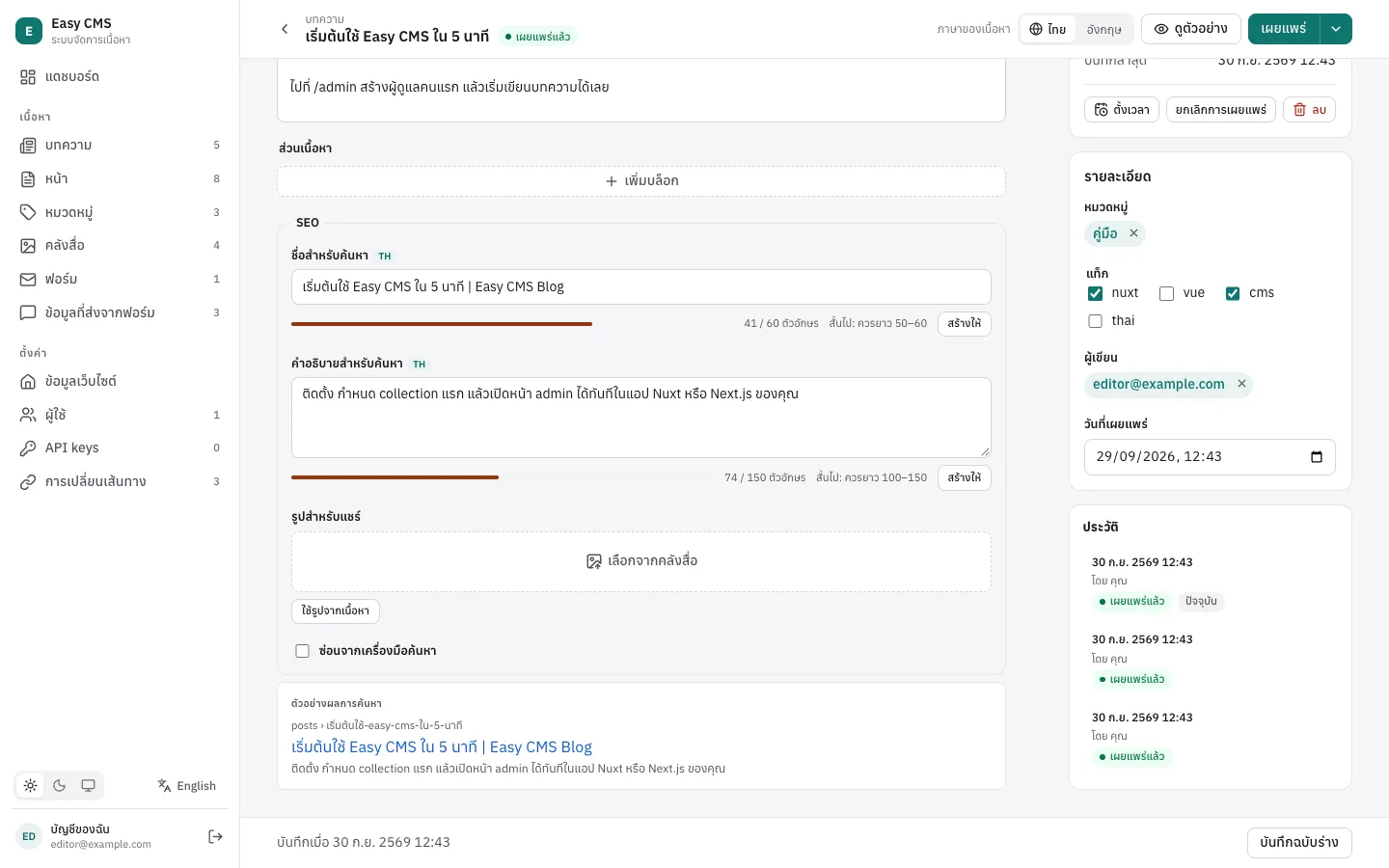1389x868 pixels.
Task: Open ดูตัวอย่าง preview with eye icon
Action: pos(1190,29)
